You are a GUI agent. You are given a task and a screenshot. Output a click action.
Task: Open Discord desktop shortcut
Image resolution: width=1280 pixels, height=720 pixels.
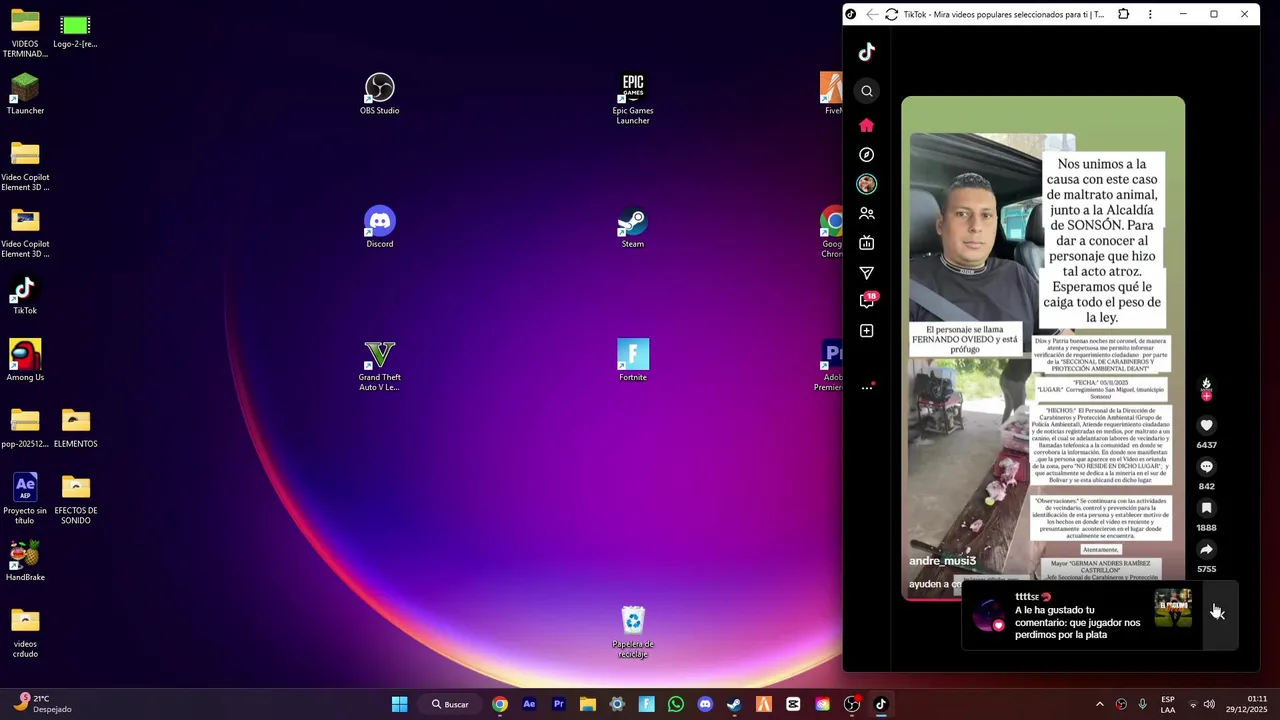[x=379, y=227]
